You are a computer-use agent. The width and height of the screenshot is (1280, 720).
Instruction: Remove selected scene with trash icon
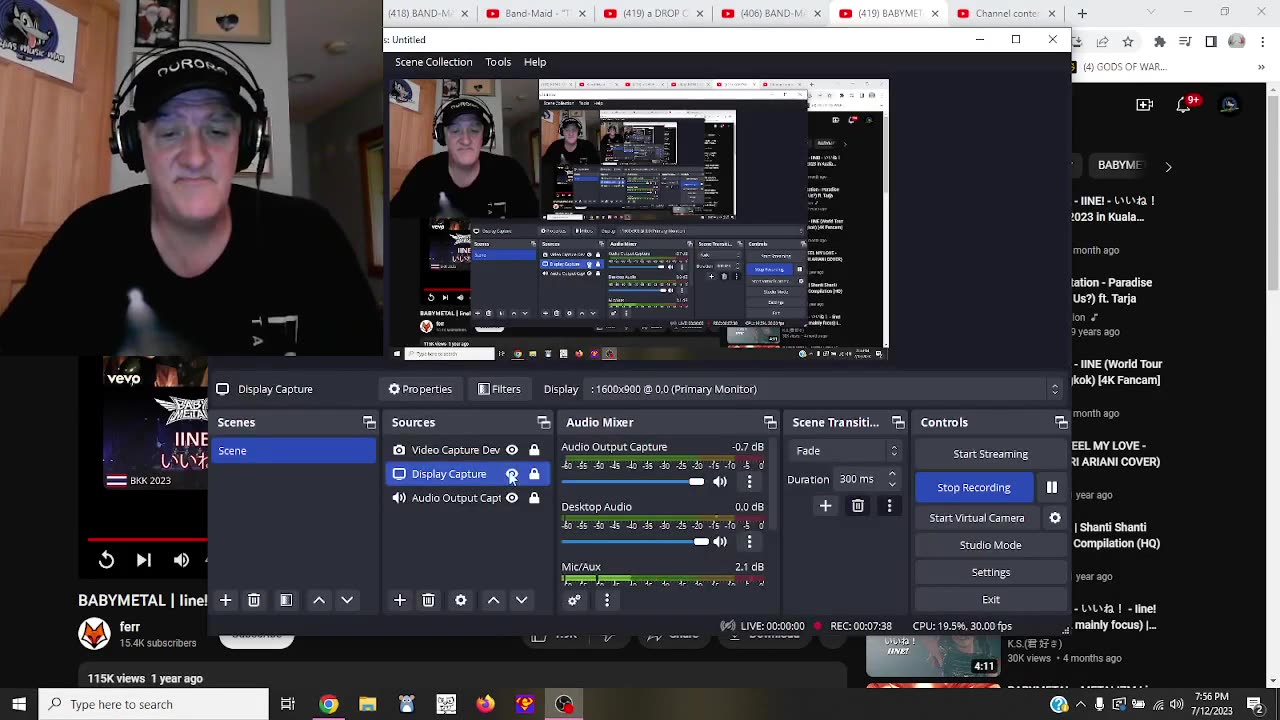[x=254, y=600]
